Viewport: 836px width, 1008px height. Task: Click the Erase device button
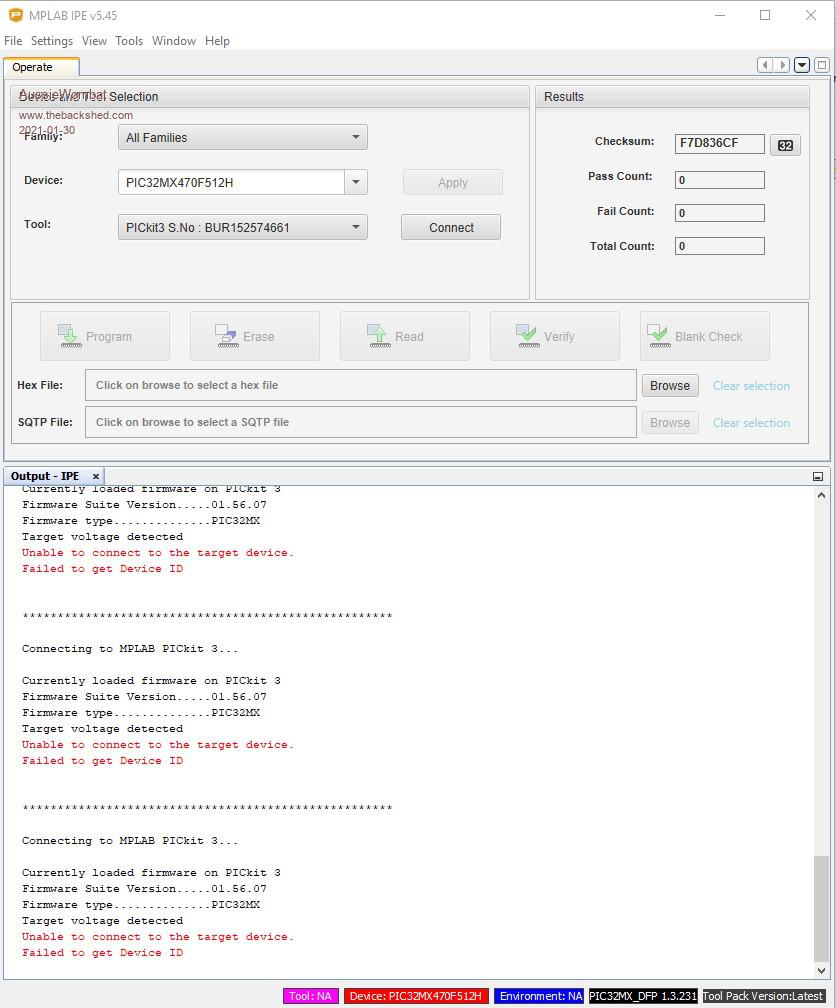pos(255,336)
